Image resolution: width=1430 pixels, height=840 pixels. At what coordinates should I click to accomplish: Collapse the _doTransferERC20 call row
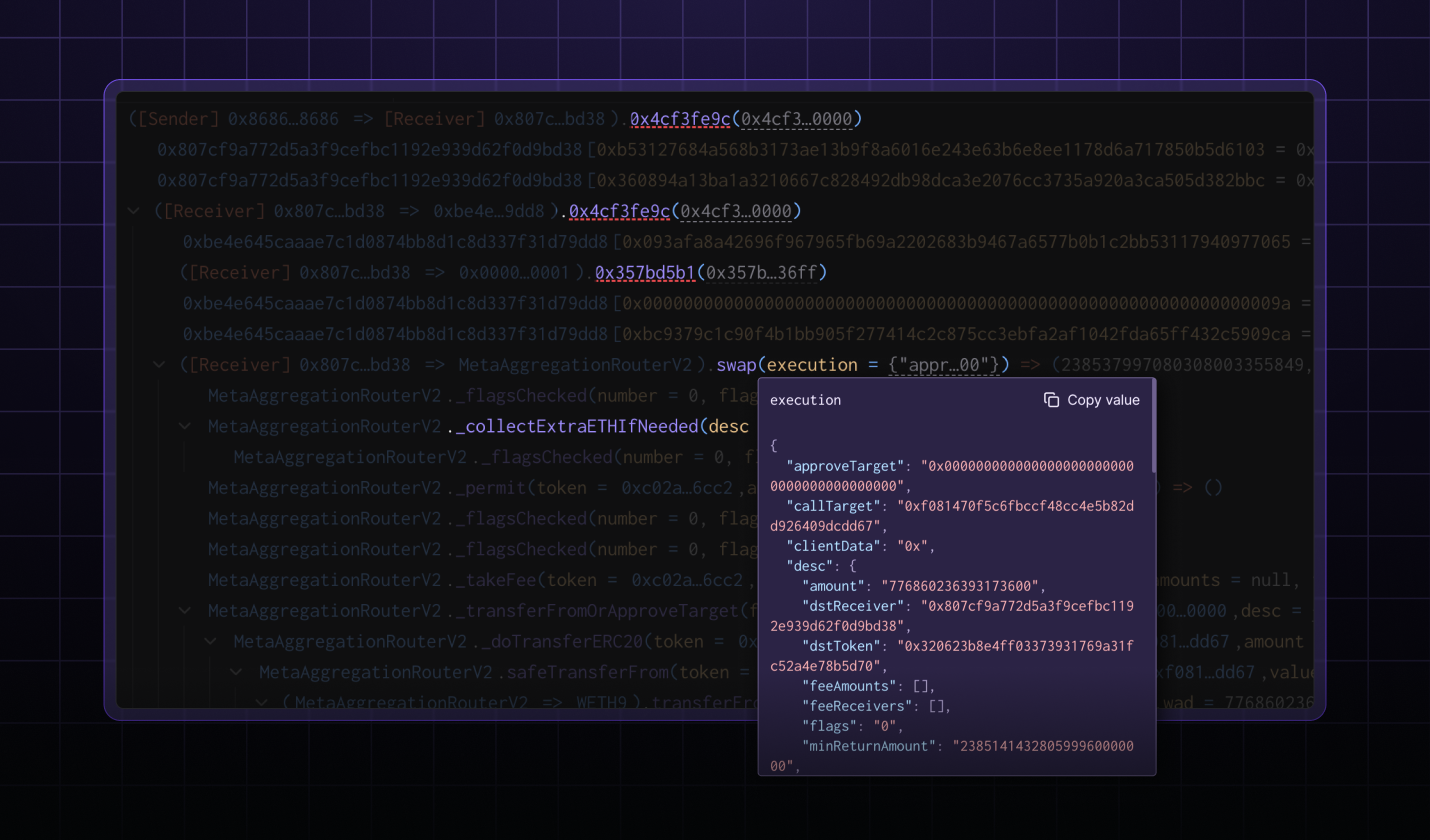click(211, 641)
